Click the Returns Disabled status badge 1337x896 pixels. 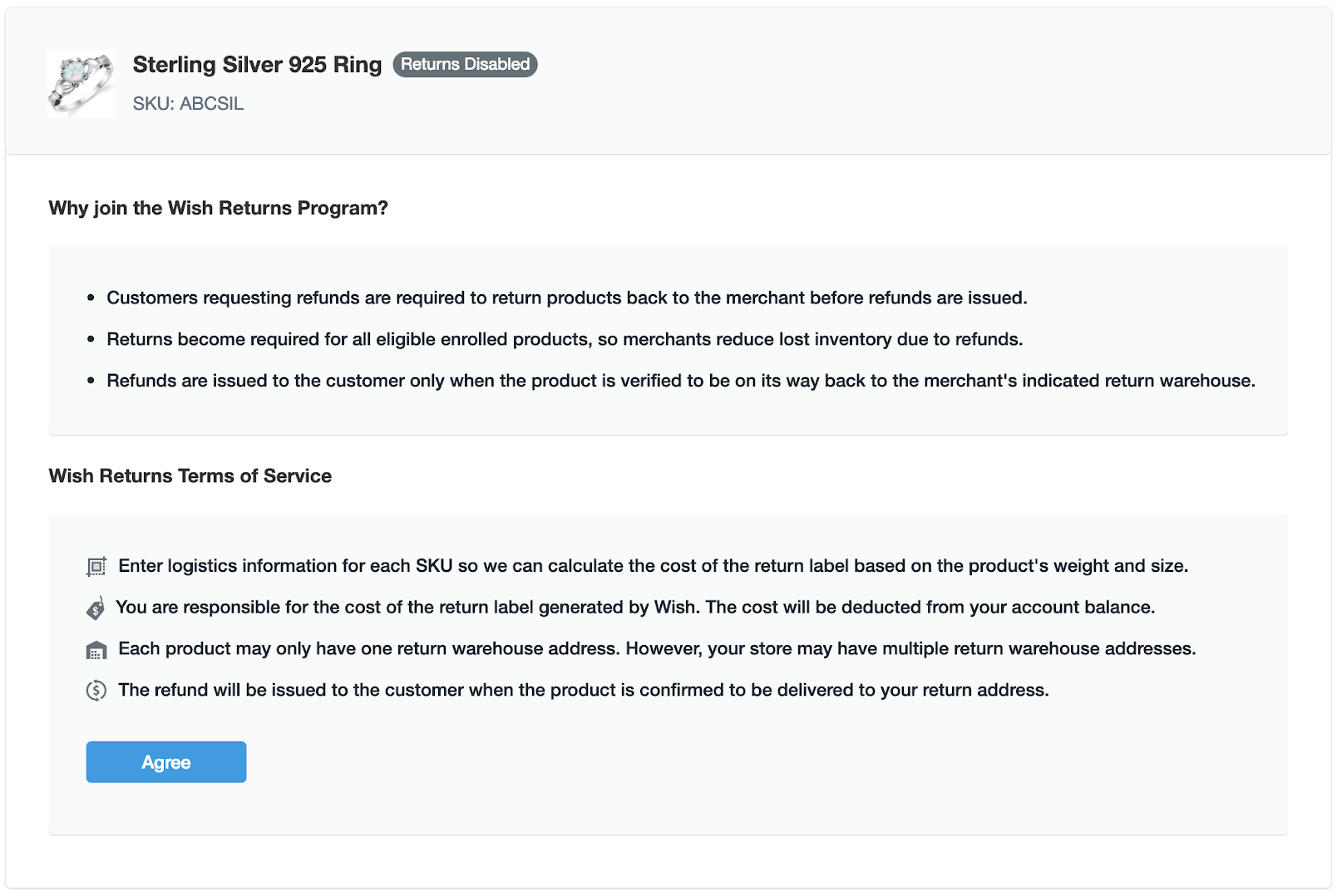[465, 65]
